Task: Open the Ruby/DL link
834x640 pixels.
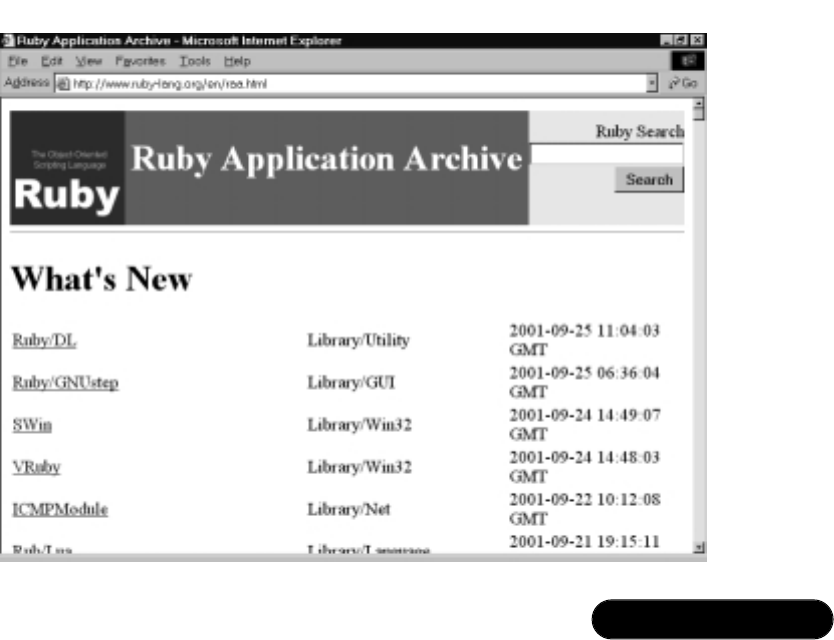Action: click(x=44, y=340)
